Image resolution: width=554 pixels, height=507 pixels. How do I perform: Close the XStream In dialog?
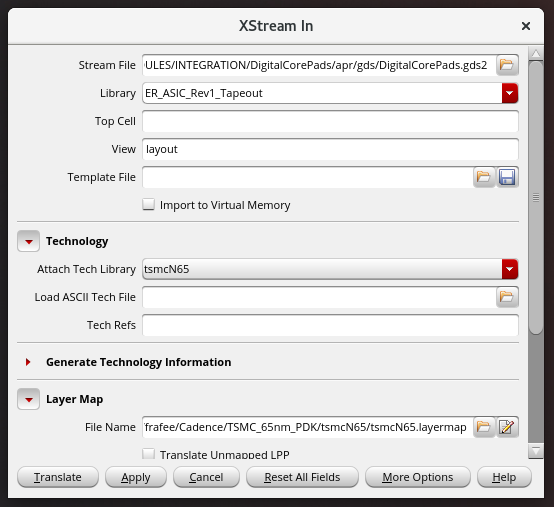(x=526, y=26)
